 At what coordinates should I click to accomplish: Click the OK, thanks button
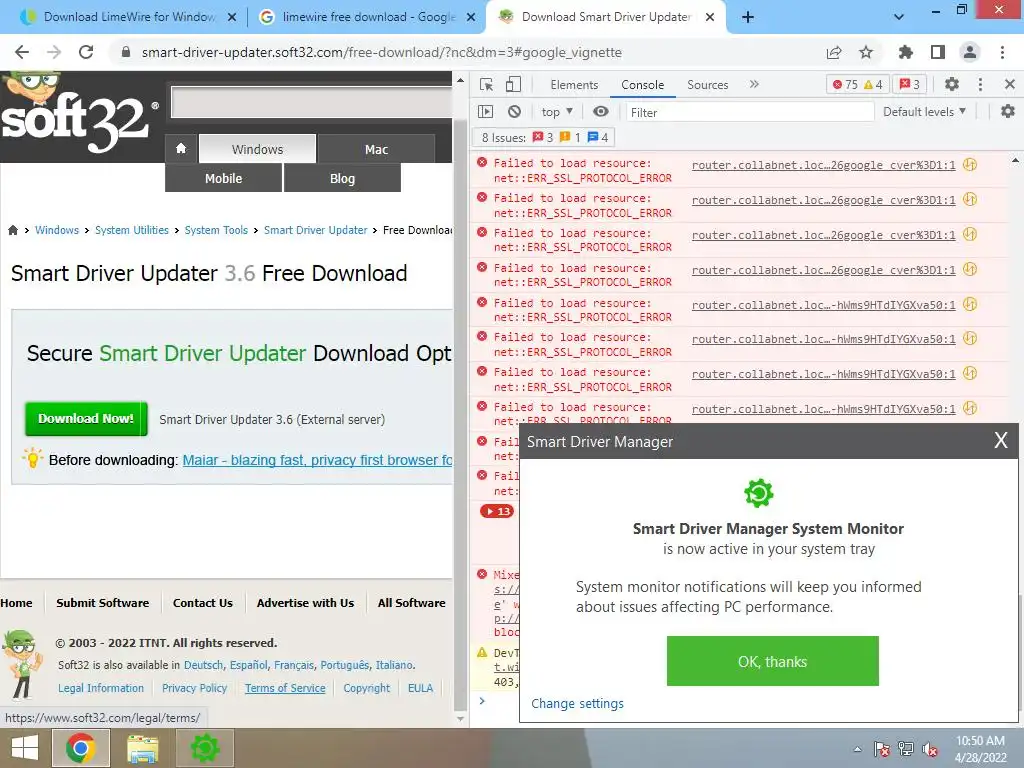pyautogui.click(x=773, y=661)
